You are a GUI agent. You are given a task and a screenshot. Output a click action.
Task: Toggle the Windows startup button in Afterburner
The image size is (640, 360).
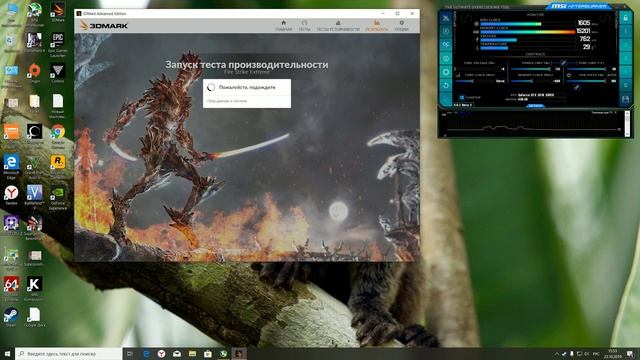[470, 97]
